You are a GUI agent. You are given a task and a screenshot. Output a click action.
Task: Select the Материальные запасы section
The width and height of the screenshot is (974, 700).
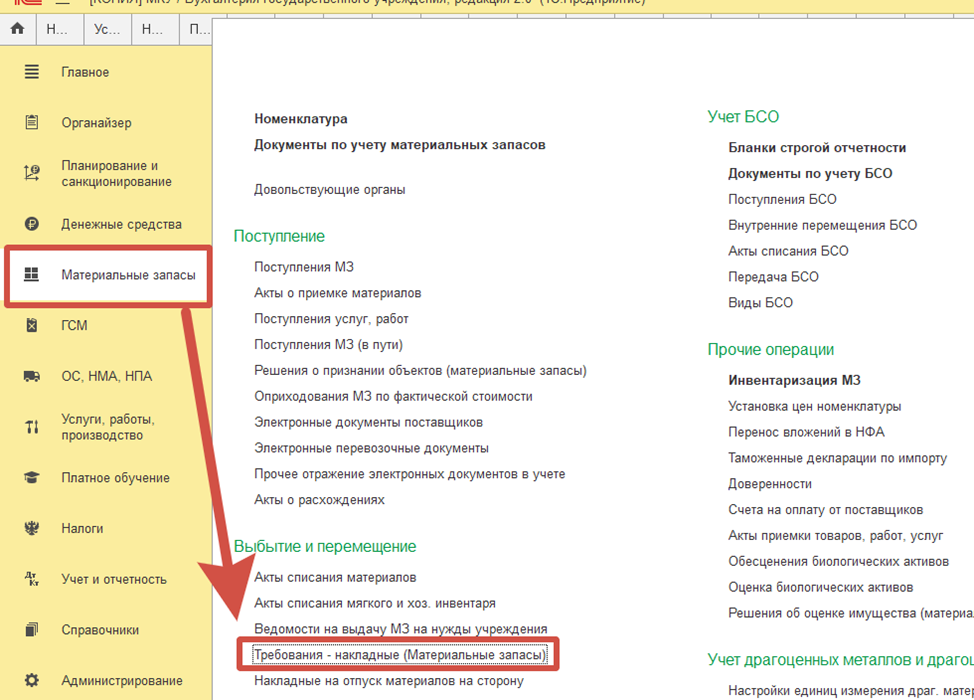(128, 275)
